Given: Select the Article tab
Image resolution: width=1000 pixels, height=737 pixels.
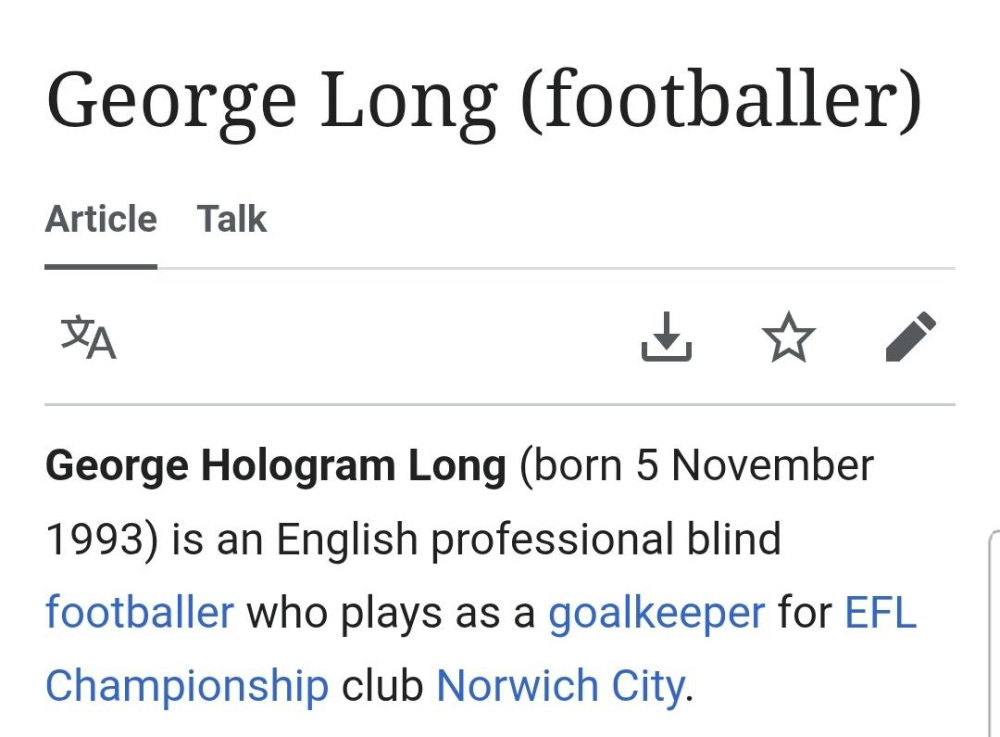Looking at the screenshot, I should point(101,219).
